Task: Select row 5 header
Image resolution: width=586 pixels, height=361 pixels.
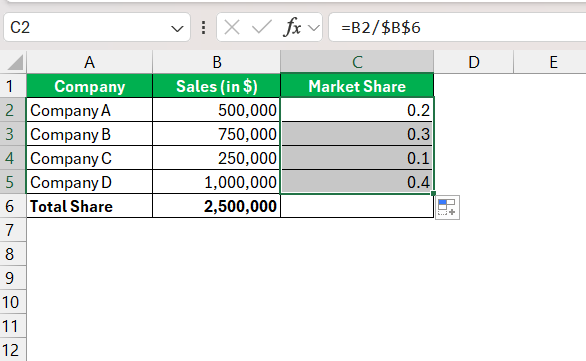Action: [x=13, y=182]
